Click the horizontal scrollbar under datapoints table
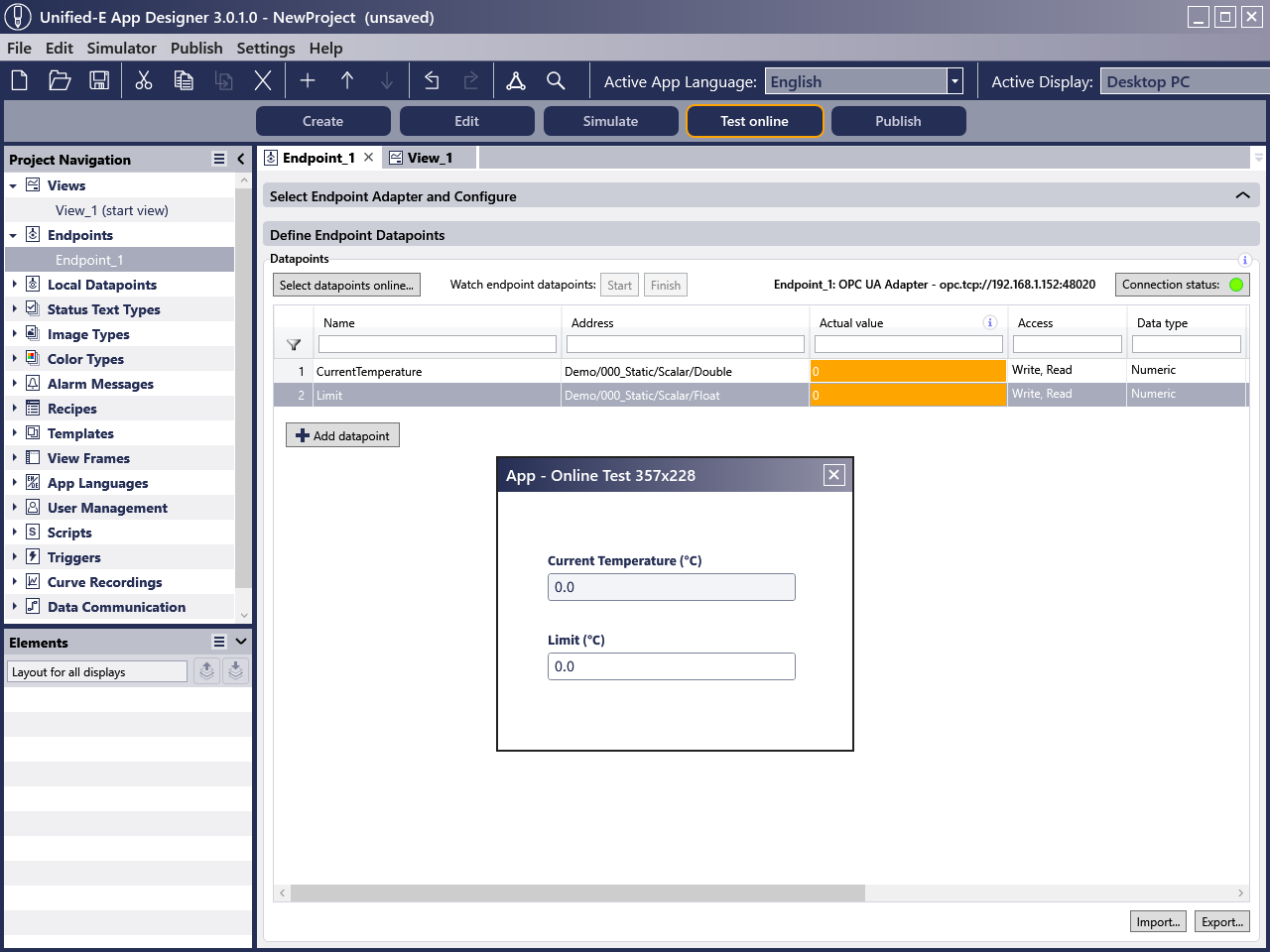 coord(577,893)
